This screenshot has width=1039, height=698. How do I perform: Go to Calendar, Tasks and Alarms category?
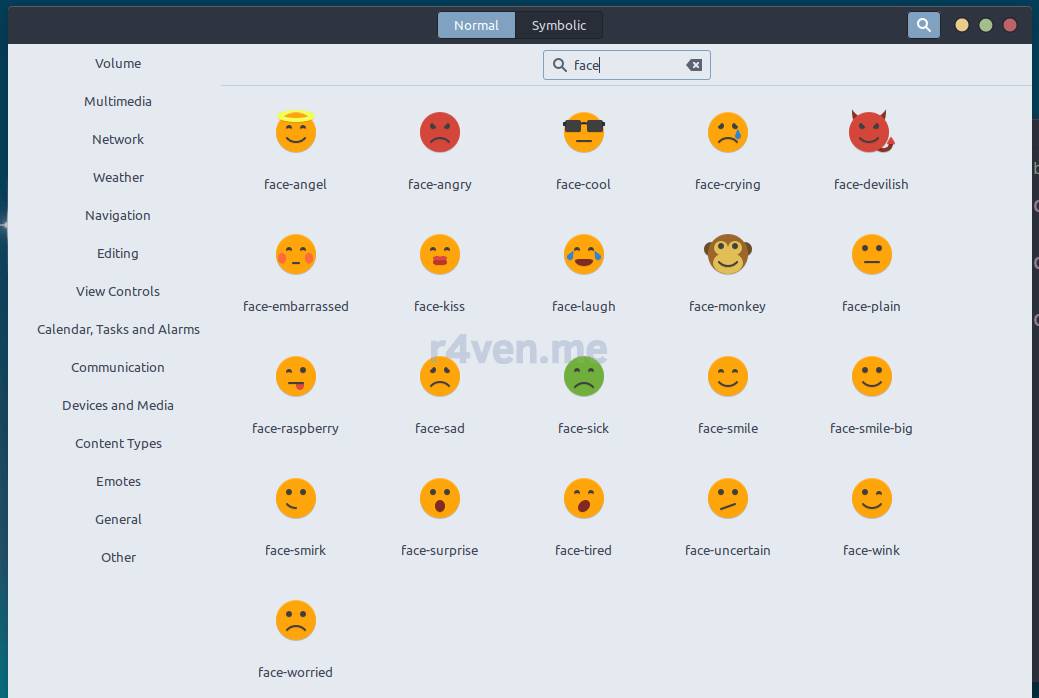(x=118, y=329)
